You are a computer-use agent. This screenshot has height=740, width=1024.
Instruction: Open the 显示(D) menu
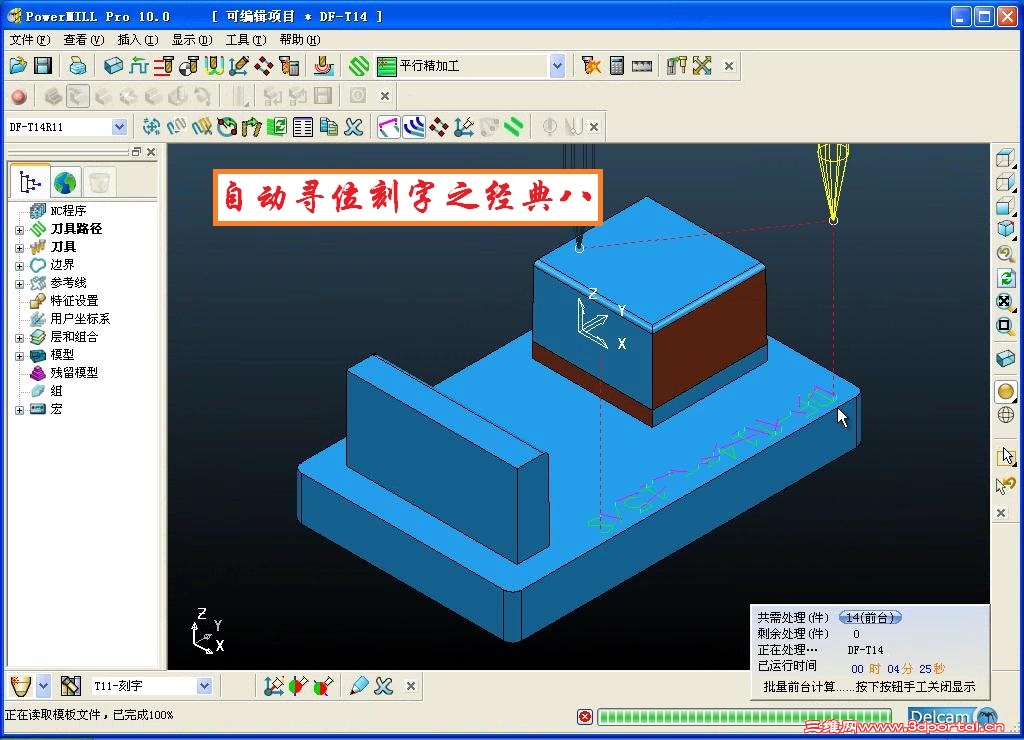192,40
